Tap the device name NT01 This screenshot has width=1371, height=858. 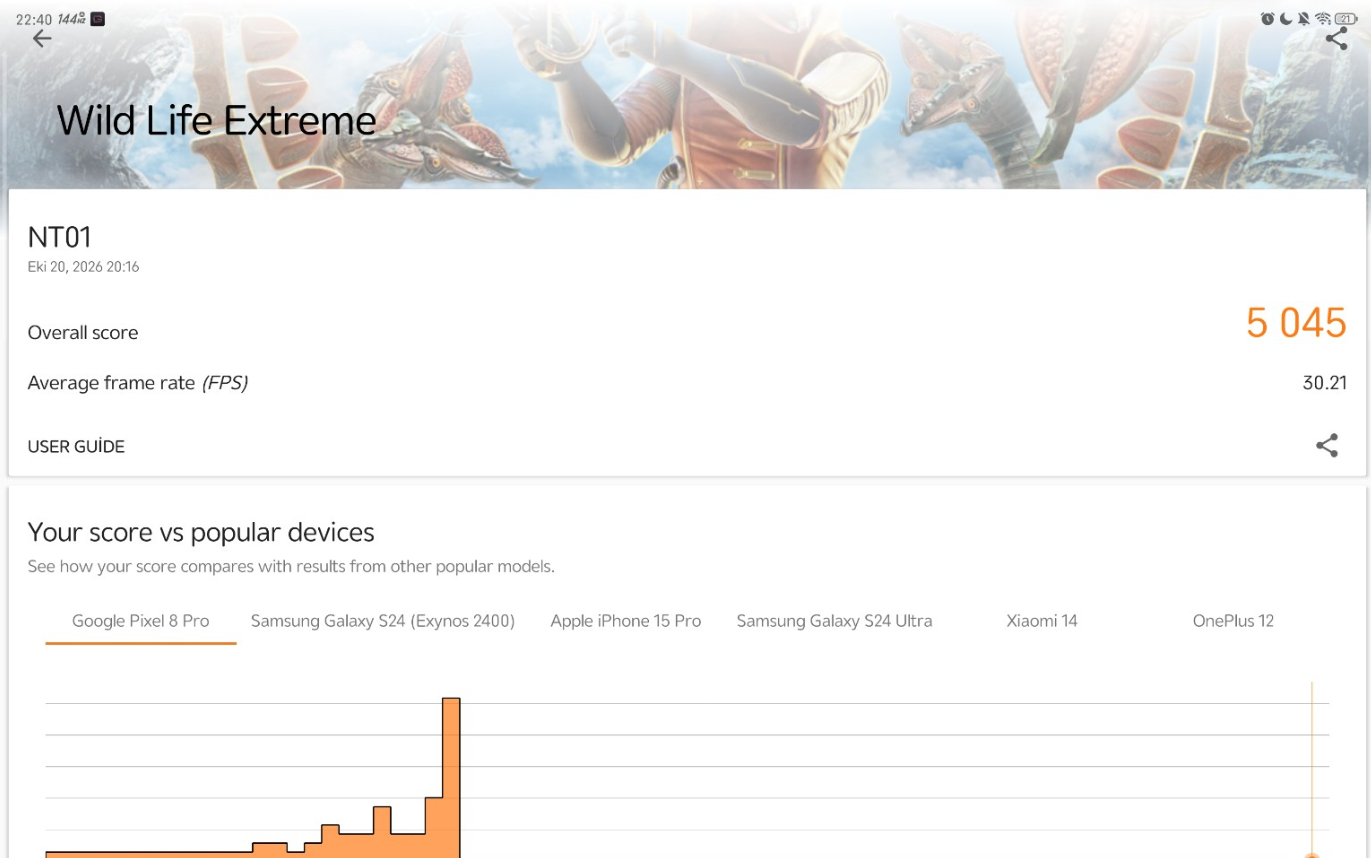tap(60, 237)
